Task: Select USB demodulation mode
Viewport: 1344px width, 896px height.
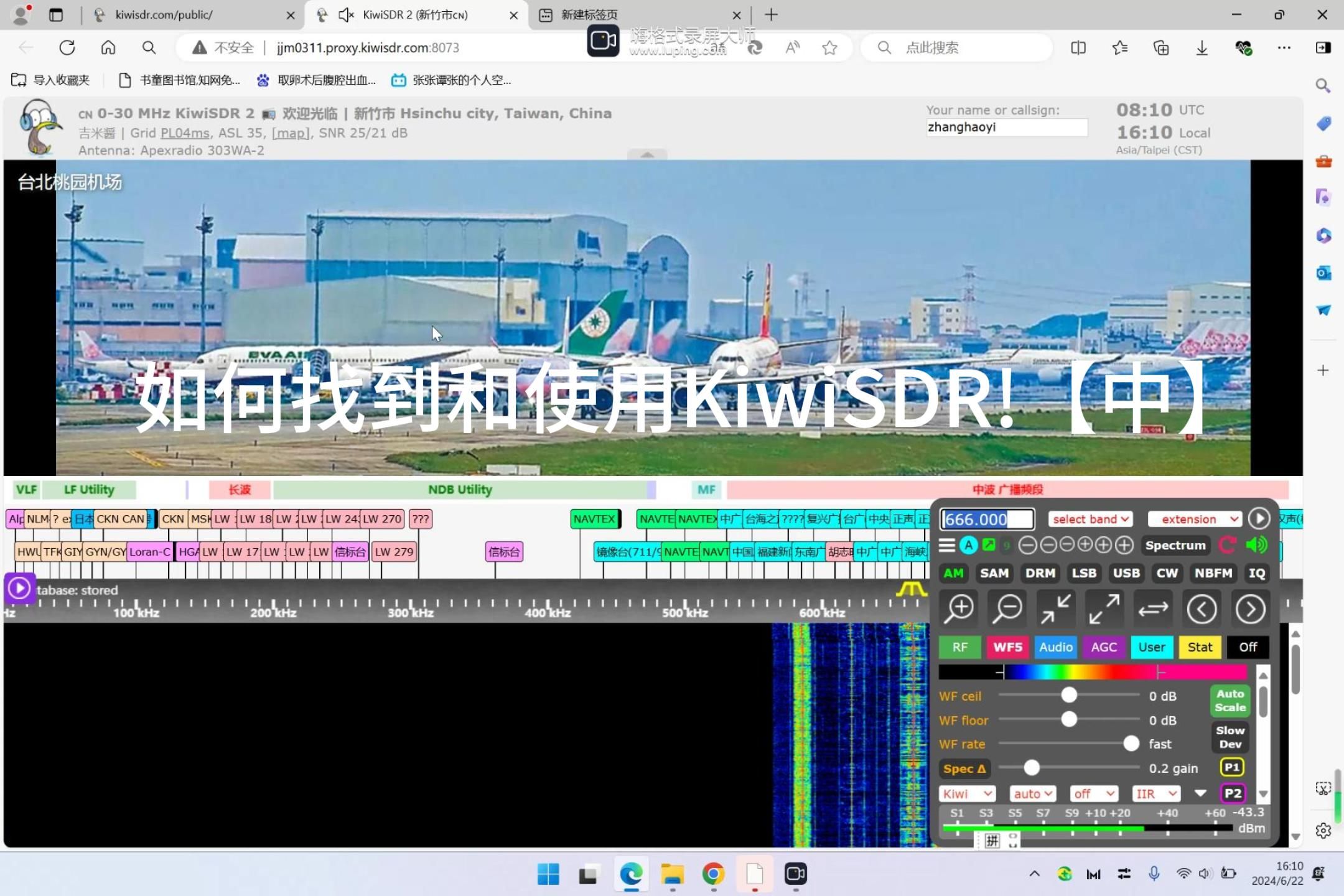Action: [x=1126, y=573]
